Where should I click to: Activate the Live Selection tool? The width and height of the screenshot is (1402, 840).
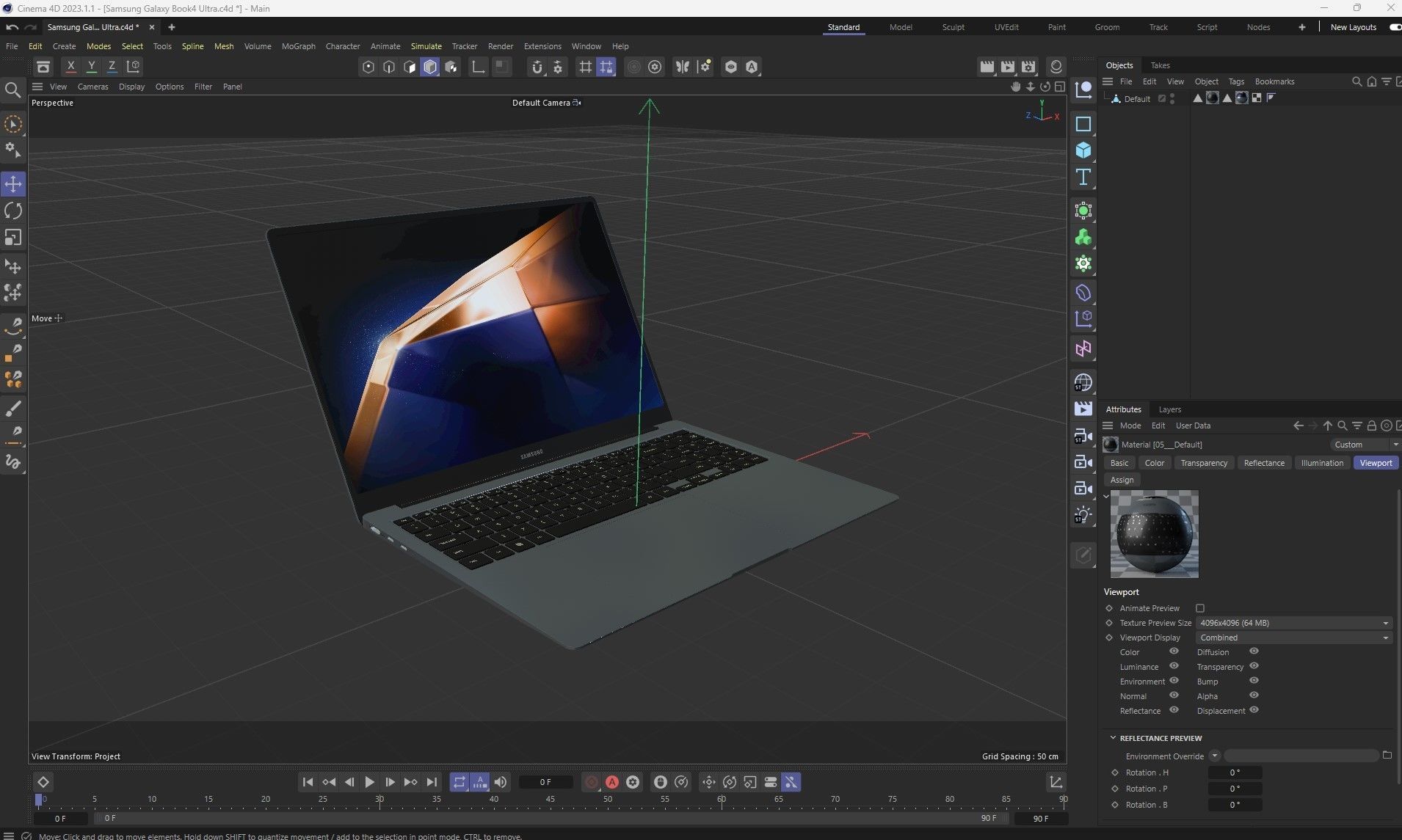click(x=13, y=124)
